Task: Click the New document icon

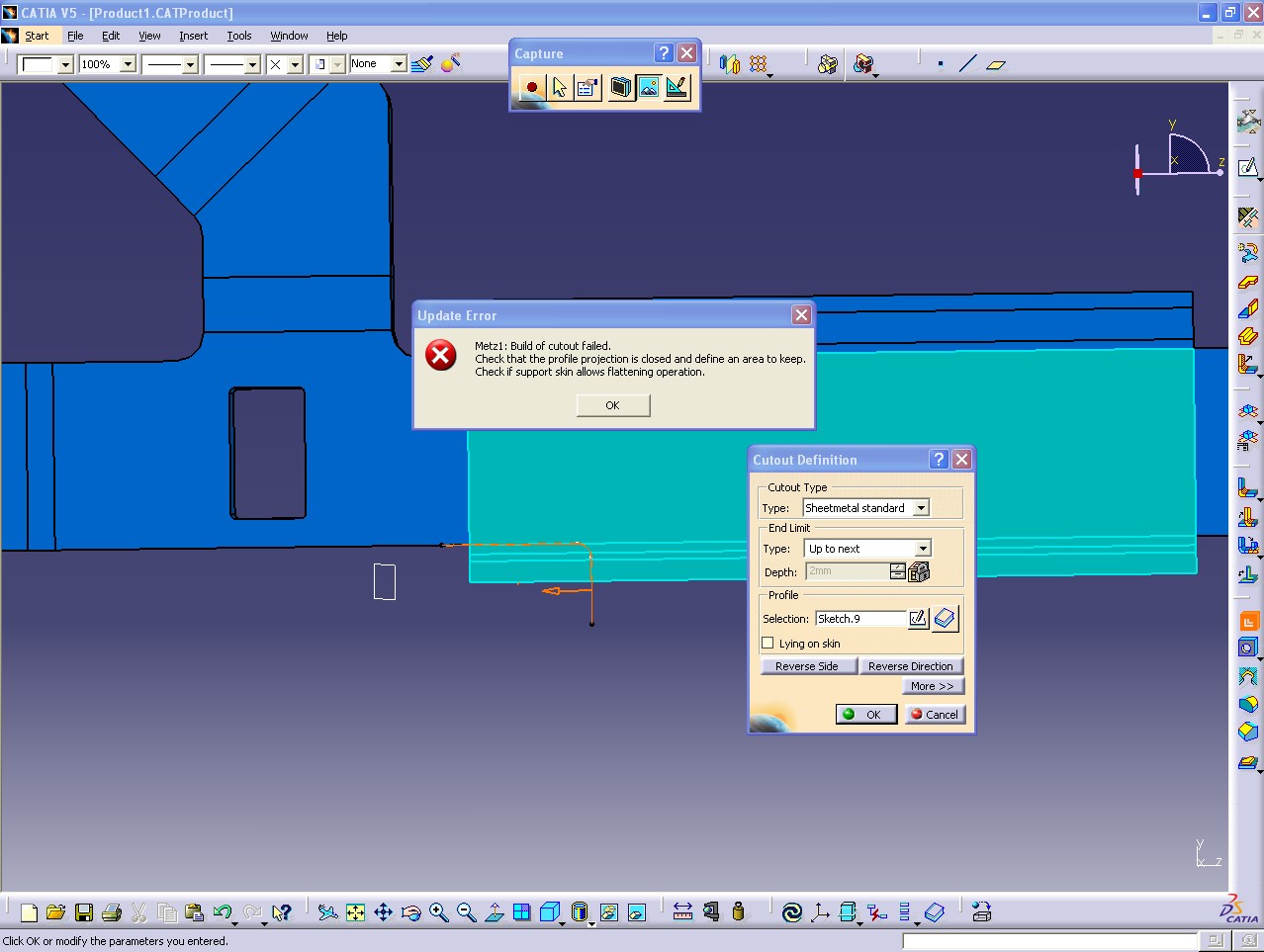Action: [x=29, y=912]
